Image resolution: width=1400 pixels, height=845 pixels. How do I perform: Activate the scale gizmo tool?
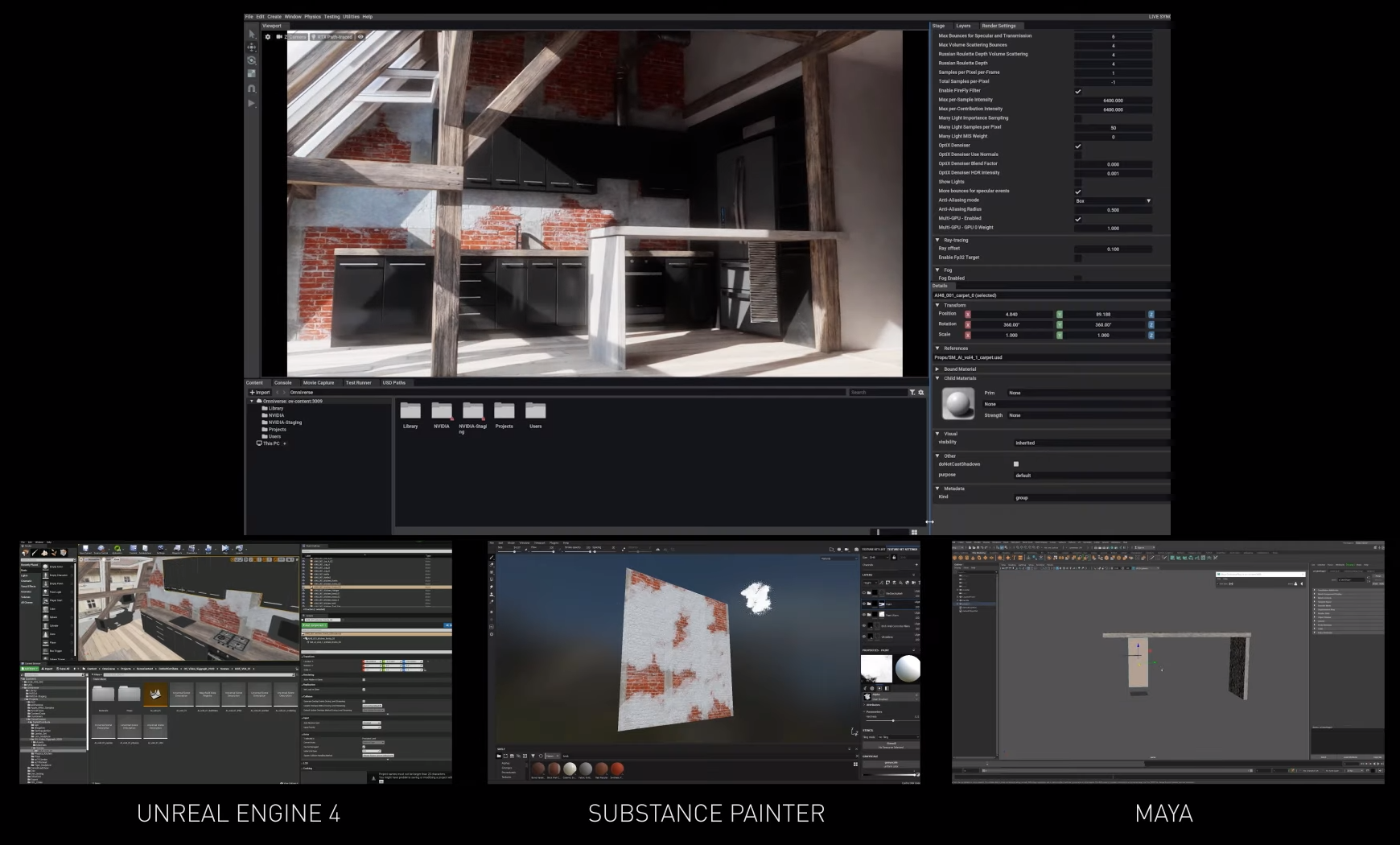click(x=252, y=74)
